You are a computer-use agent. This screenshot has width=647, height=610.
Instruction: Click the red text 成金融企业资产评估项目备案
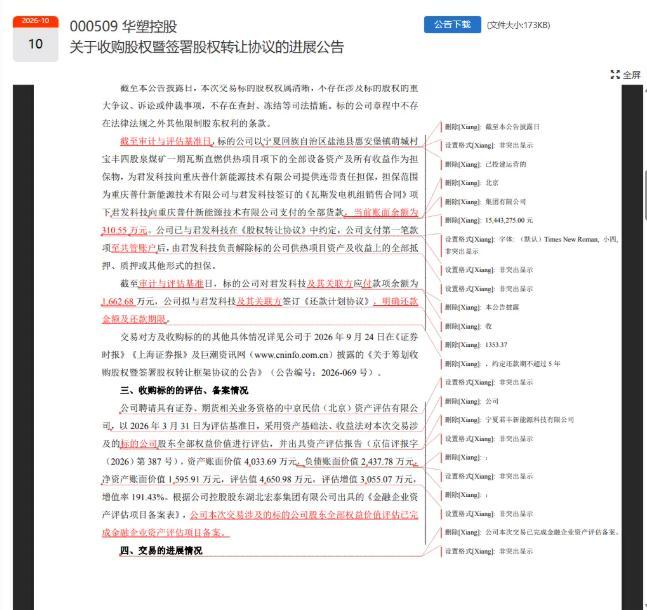[163, 533]
